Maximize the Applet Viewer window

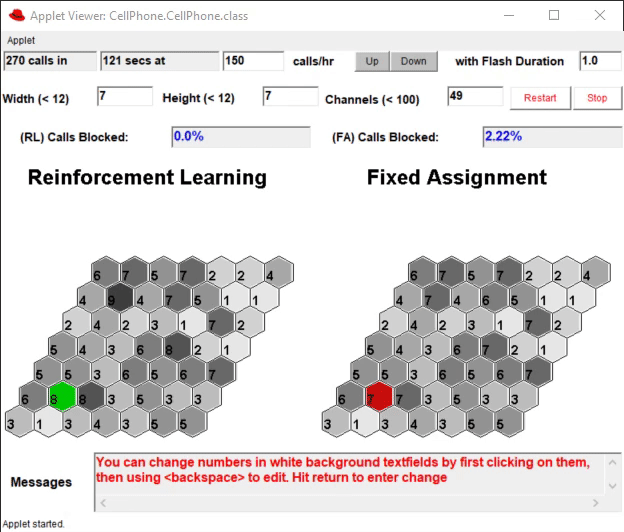554,16
